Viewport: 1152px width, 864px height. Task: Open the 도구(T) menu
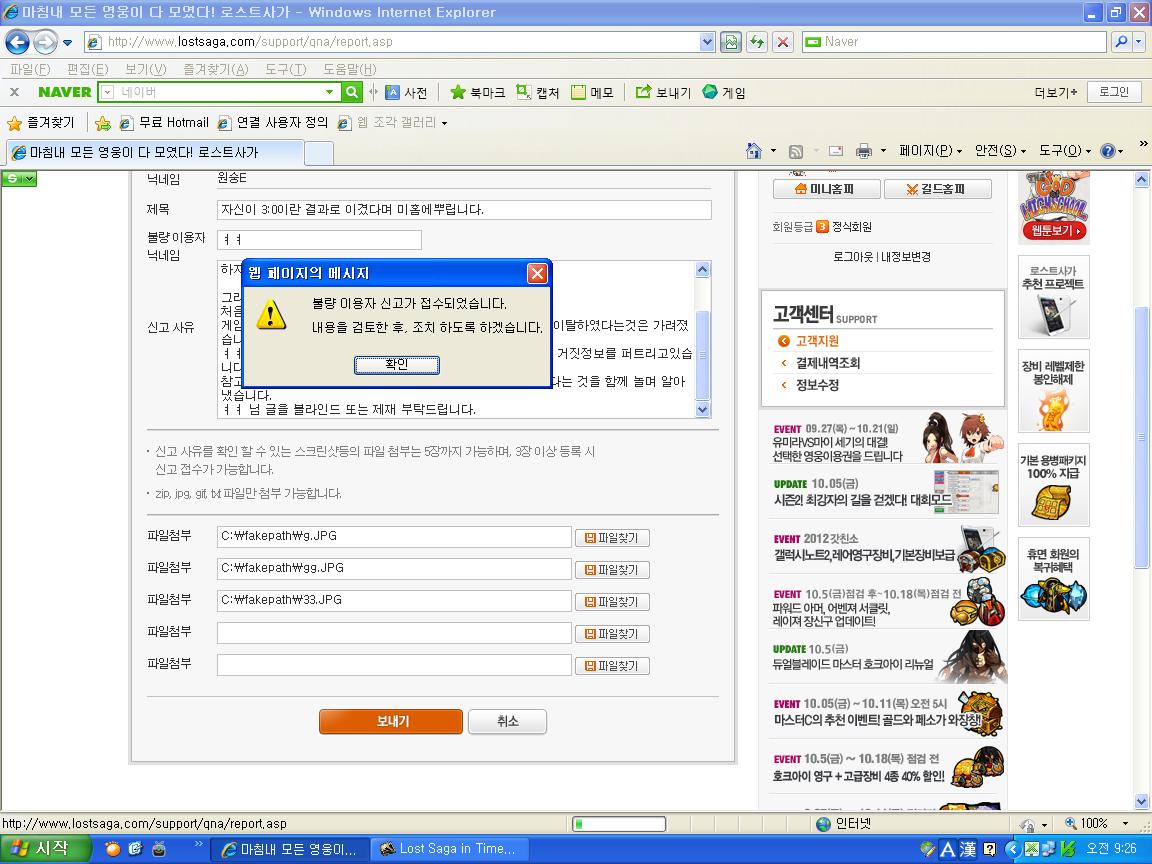coord(286,69)
